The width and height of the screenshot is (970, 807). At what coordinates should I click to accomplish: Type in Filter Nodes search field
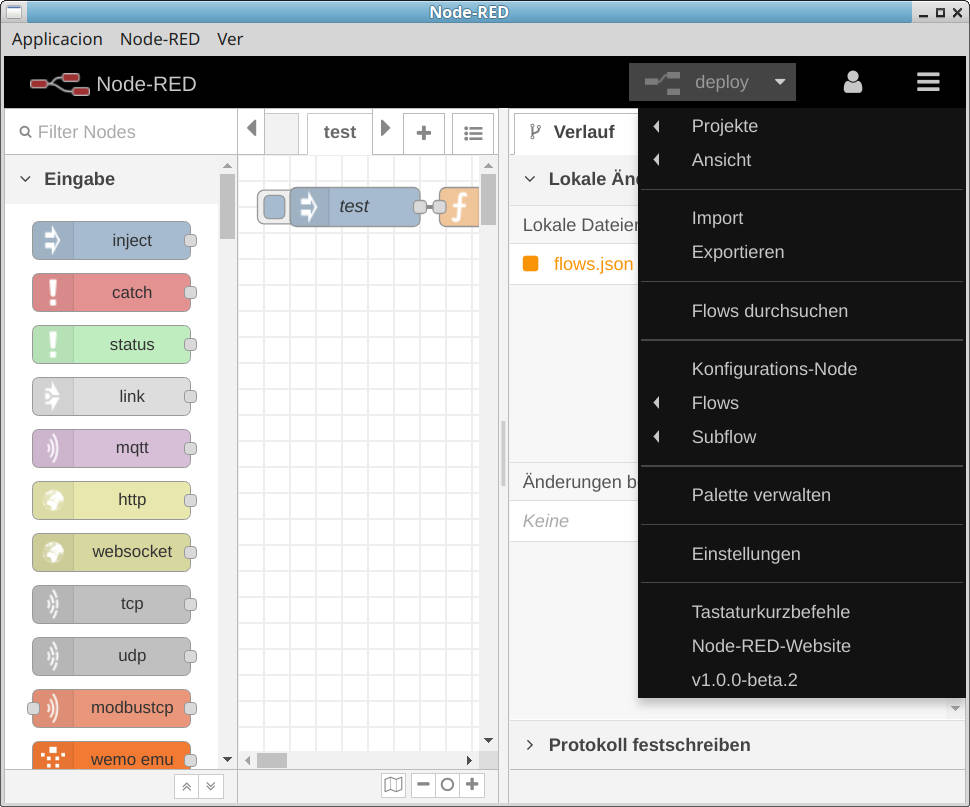(x=120, y=132)
